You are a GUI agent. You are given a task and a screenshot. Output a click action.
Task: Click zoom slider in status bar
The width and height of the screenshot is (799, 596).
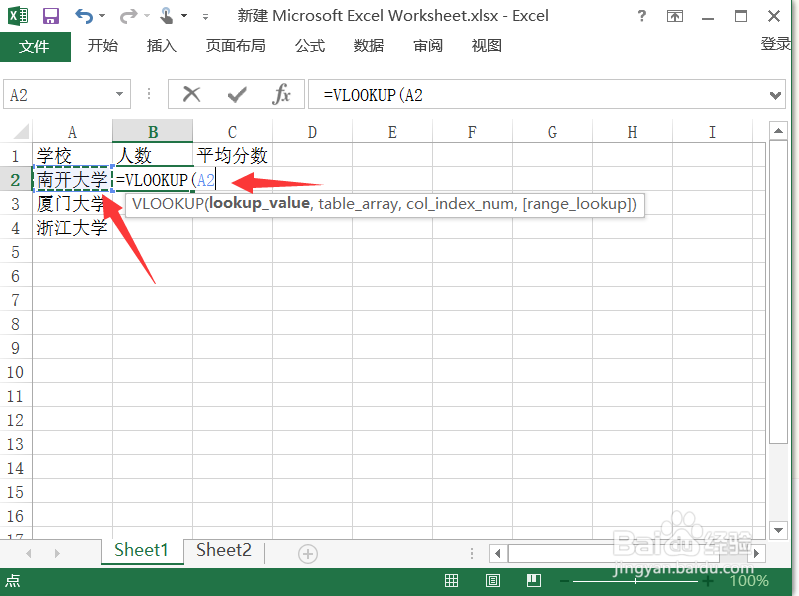[636, 581]
